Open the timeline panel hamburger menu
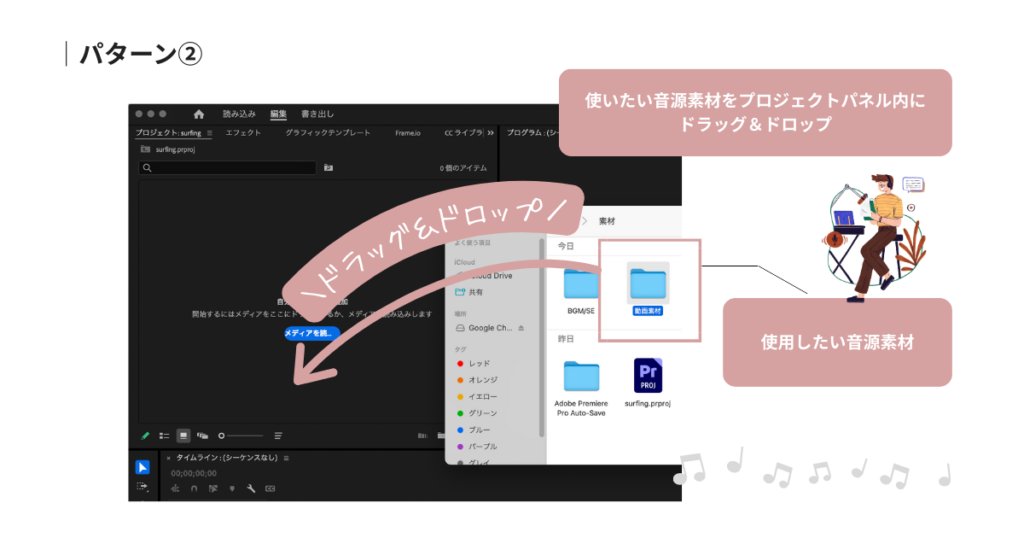 (286, 457)
